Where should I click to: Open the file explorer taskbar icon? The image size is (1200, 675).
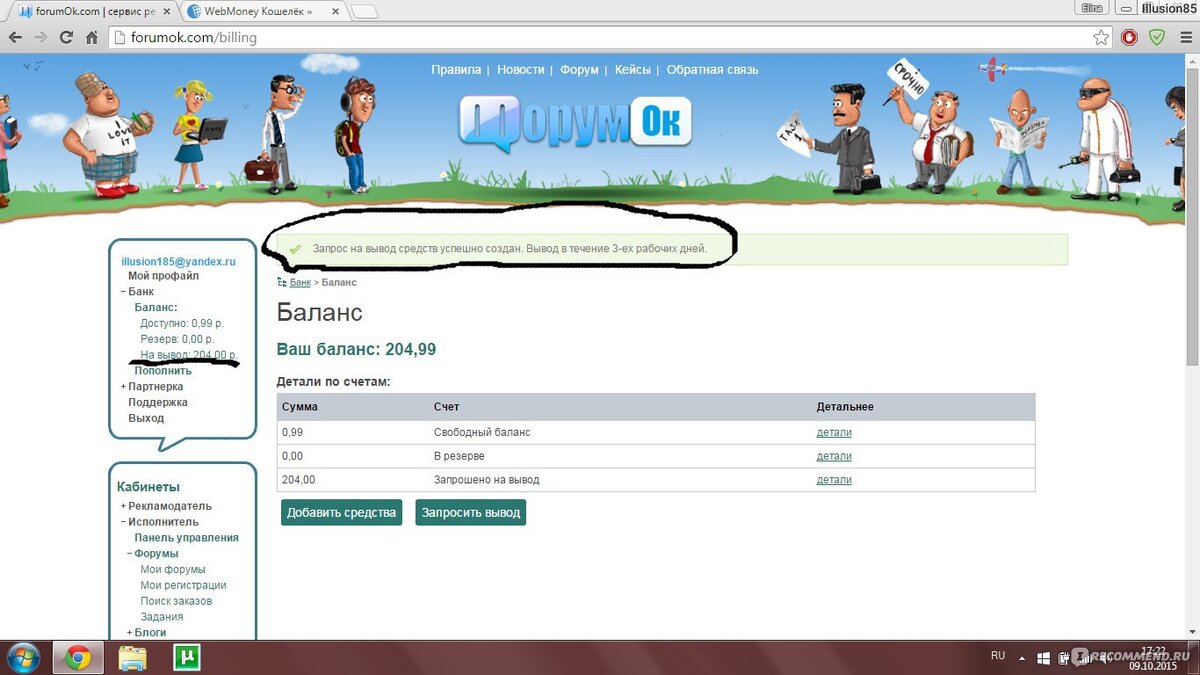pyautogui.click(x=132, y=657)
